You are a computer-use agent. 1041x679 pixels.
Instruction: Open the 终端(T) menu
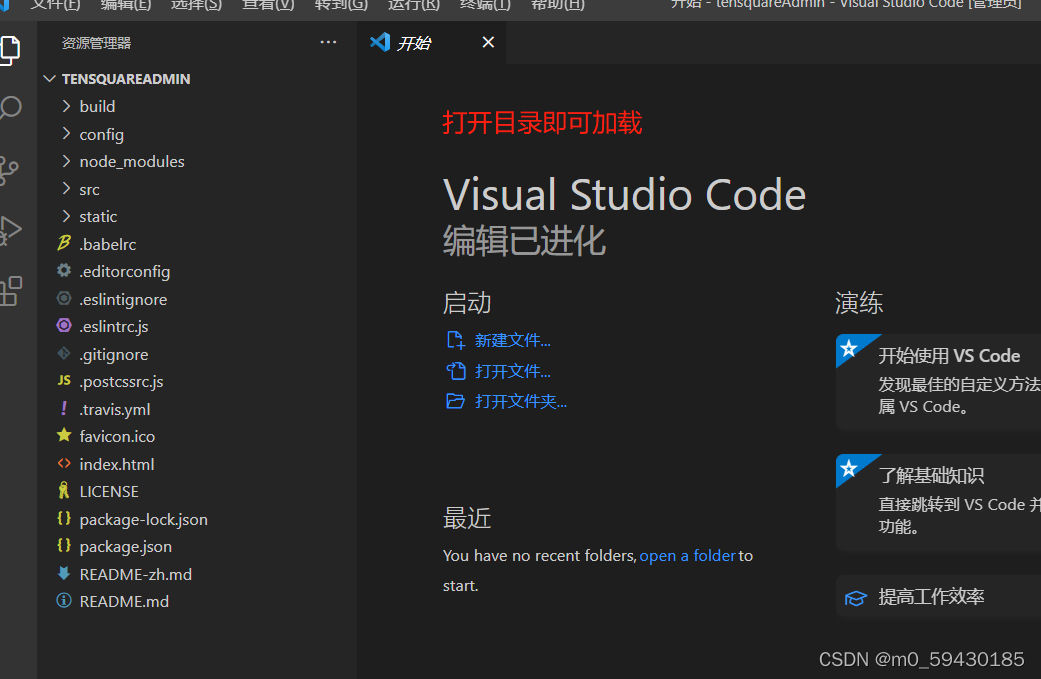[x=485, y=5]
